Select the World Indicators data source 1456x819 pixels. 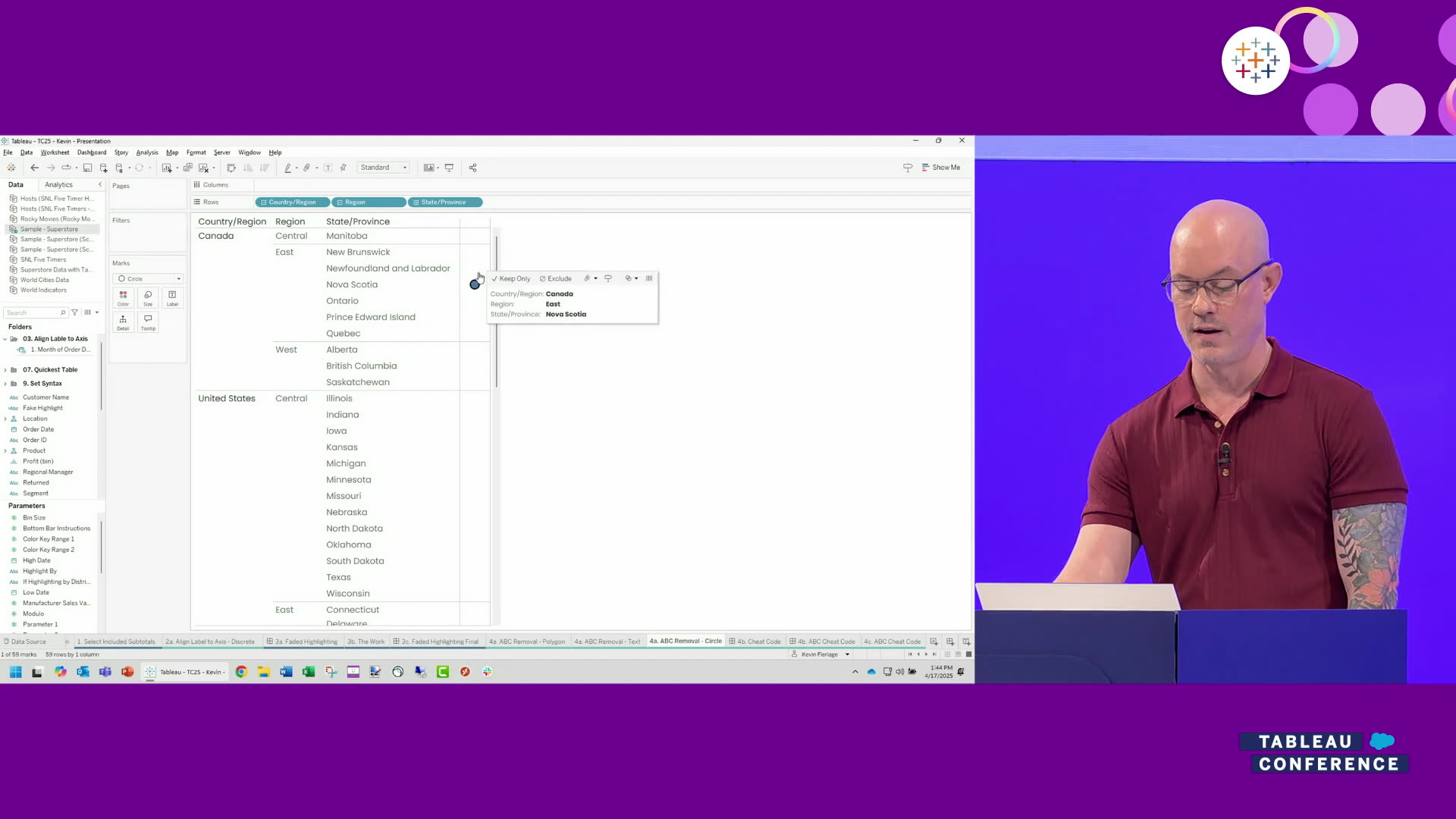click(43, 290)
